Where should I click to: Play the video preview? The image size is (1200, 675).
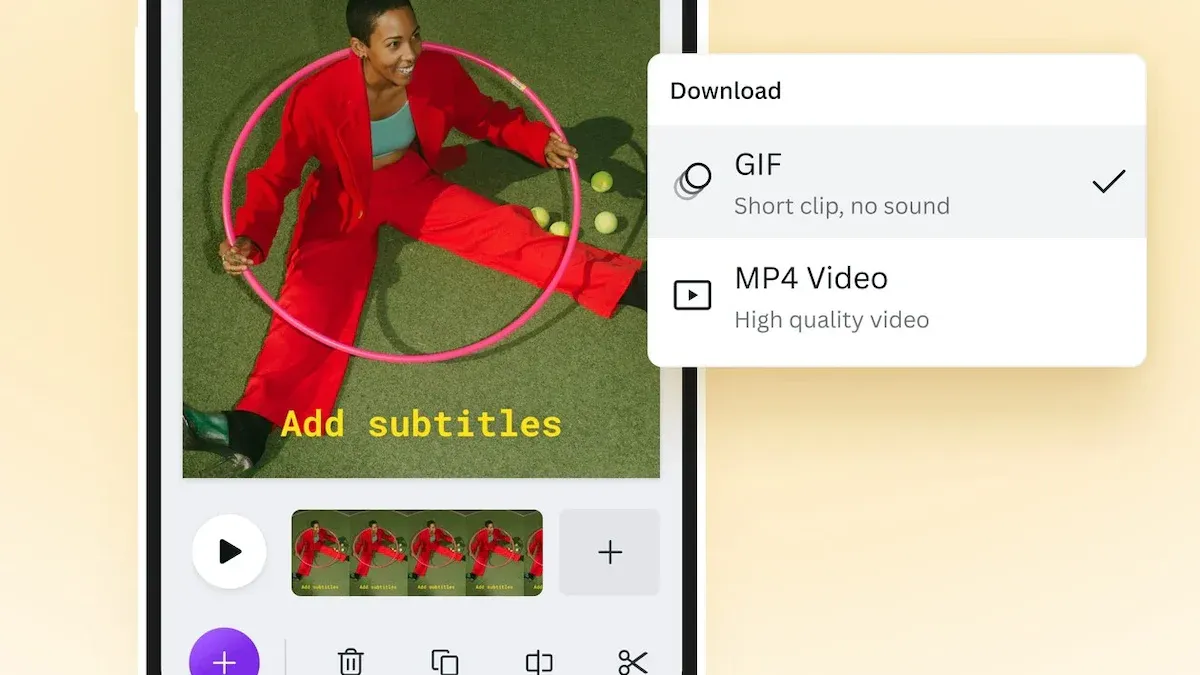[x=229, y=552]
